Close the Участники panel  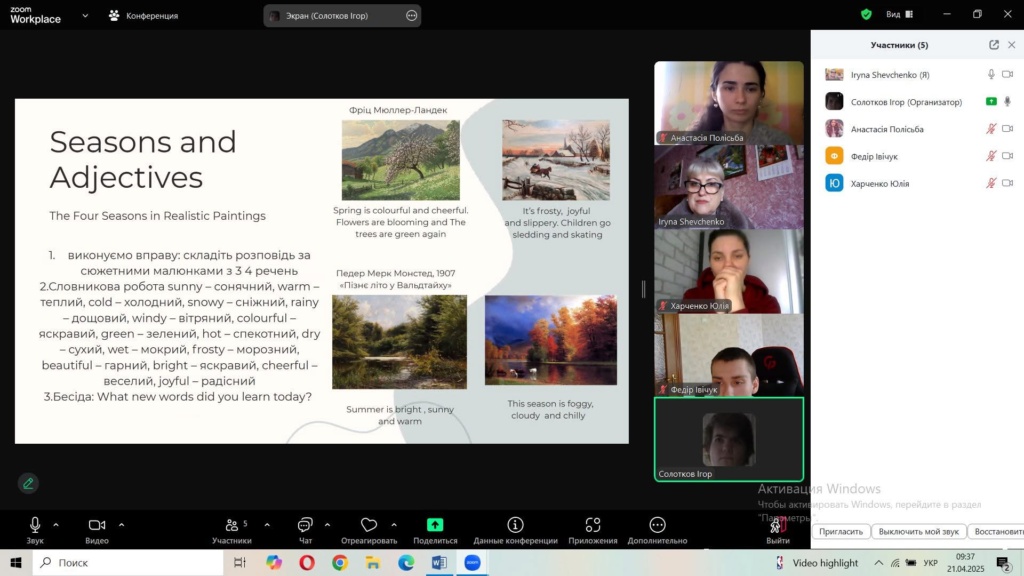click(1012, 44)
